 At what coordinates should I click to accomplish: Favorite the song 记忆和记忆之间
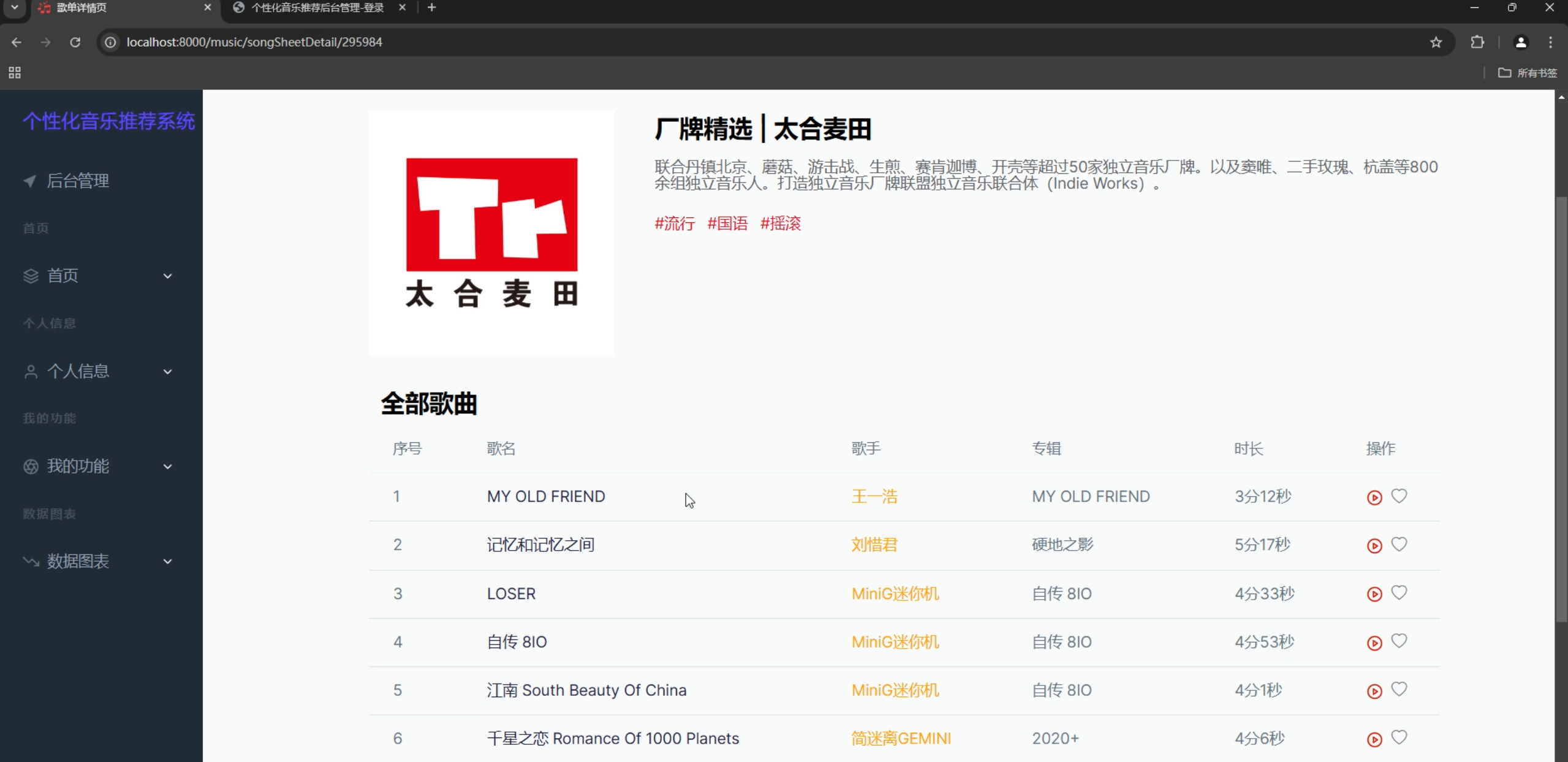point(1399,545)
